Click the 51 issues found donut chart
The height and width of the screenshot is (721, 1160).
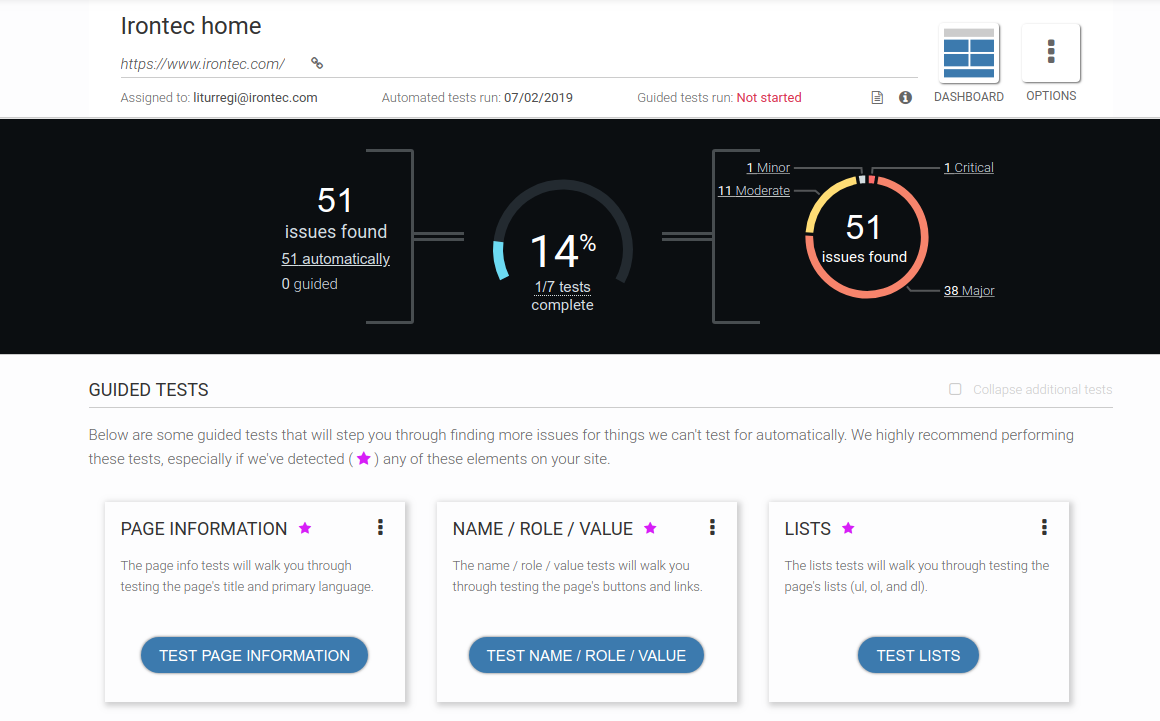tap(866, 237)
